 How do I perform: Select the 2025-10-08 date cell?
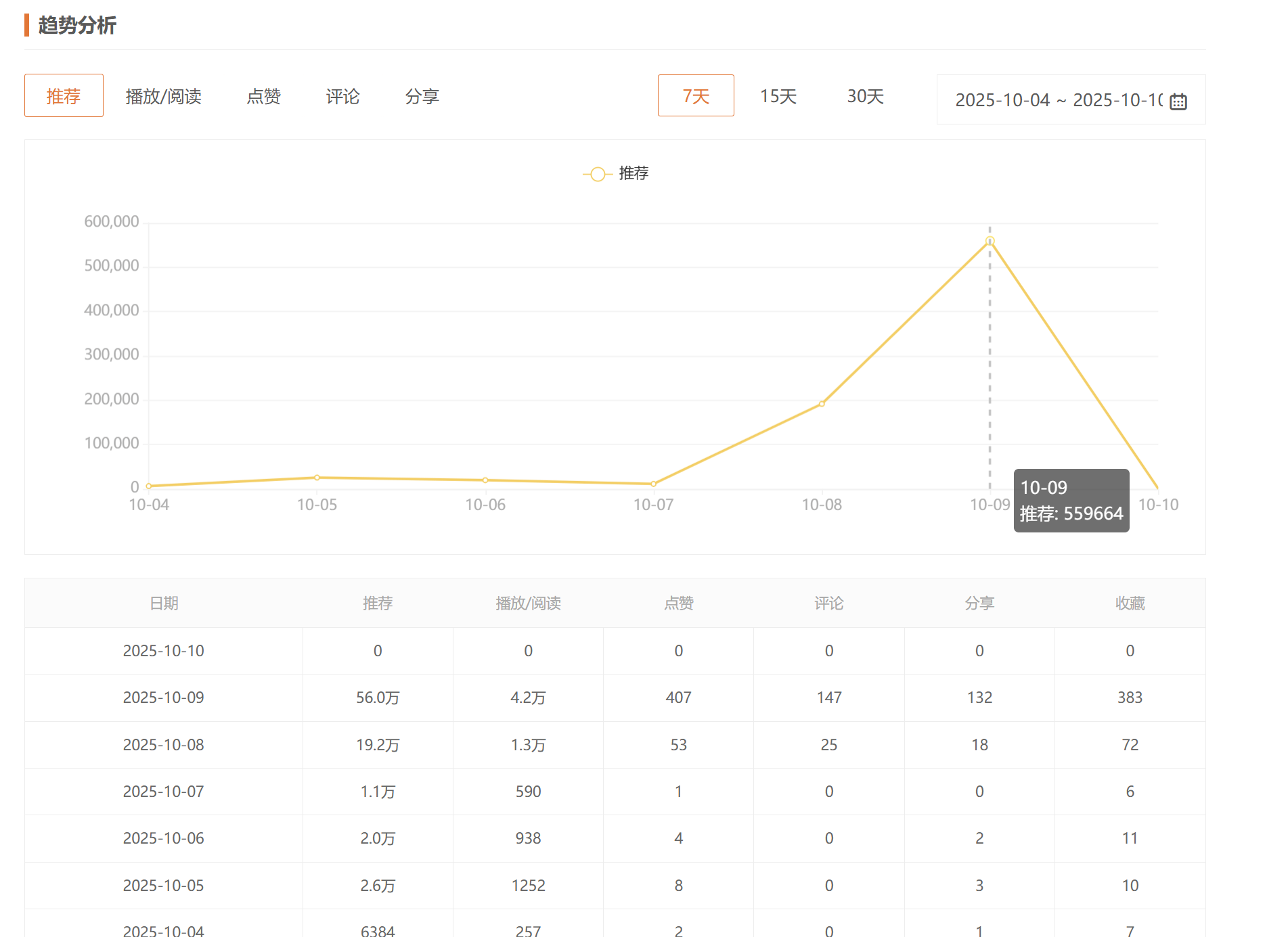click(164, 745)
